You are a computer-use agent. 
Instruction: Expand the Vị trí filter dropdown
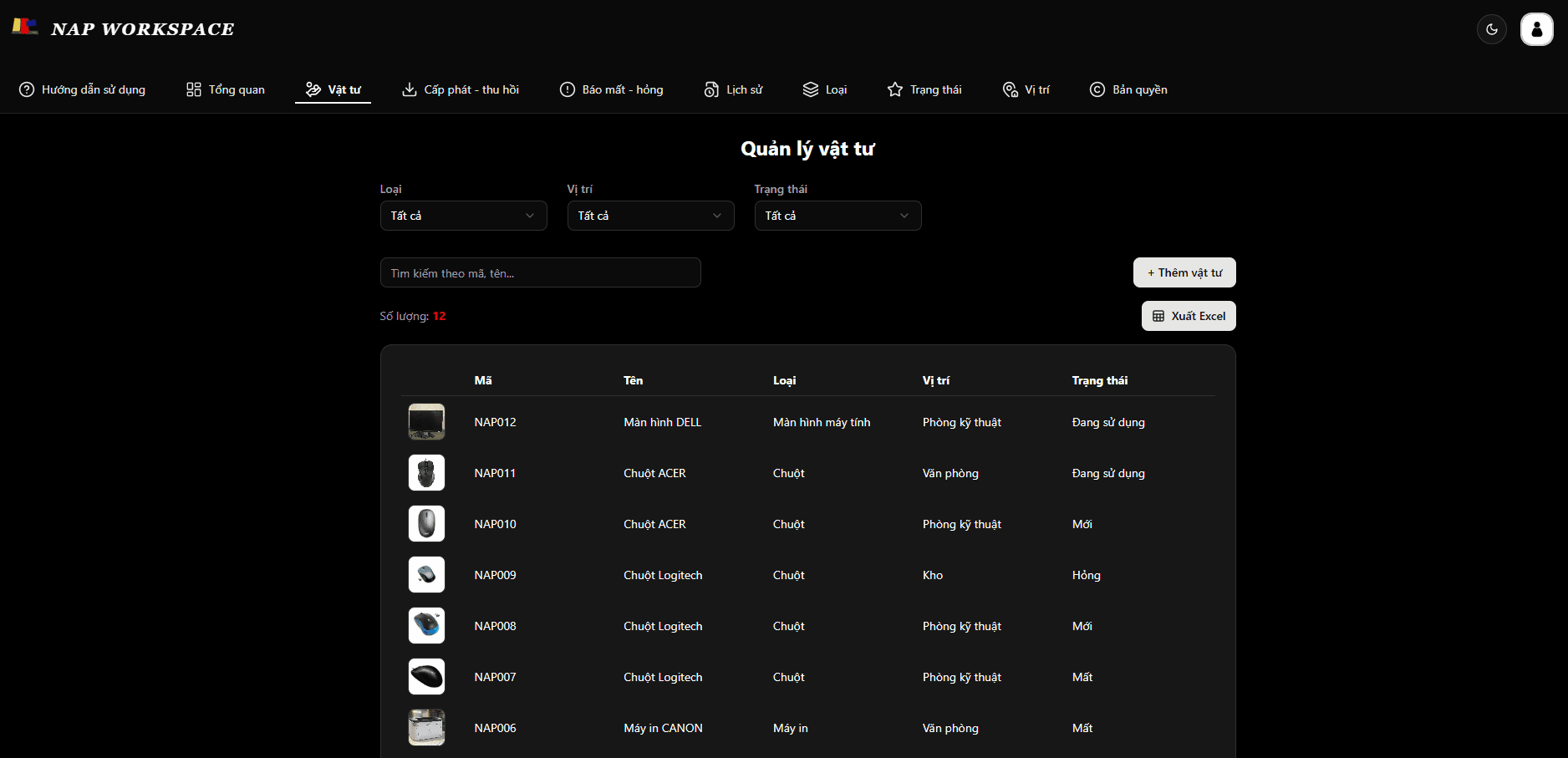(650, 216)
